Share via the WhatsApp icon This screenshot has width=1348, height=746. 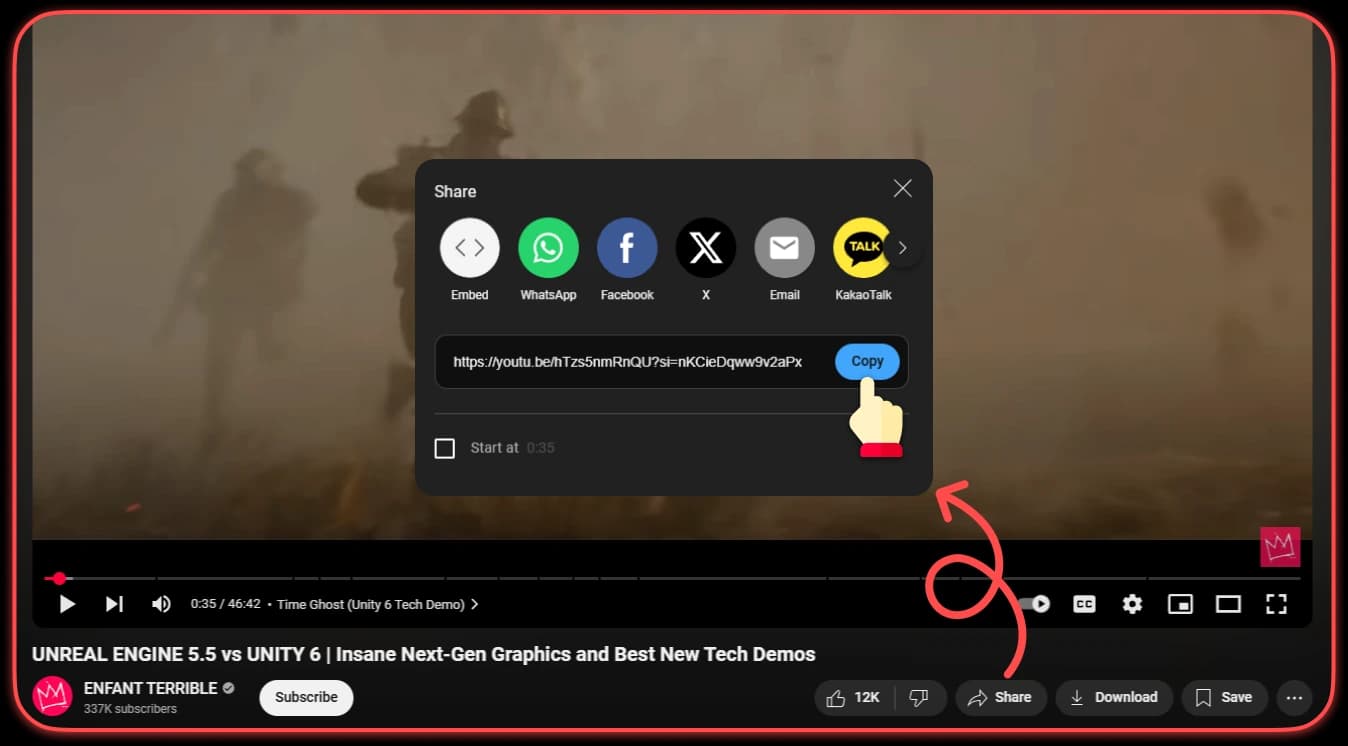[x=548, y=248]
